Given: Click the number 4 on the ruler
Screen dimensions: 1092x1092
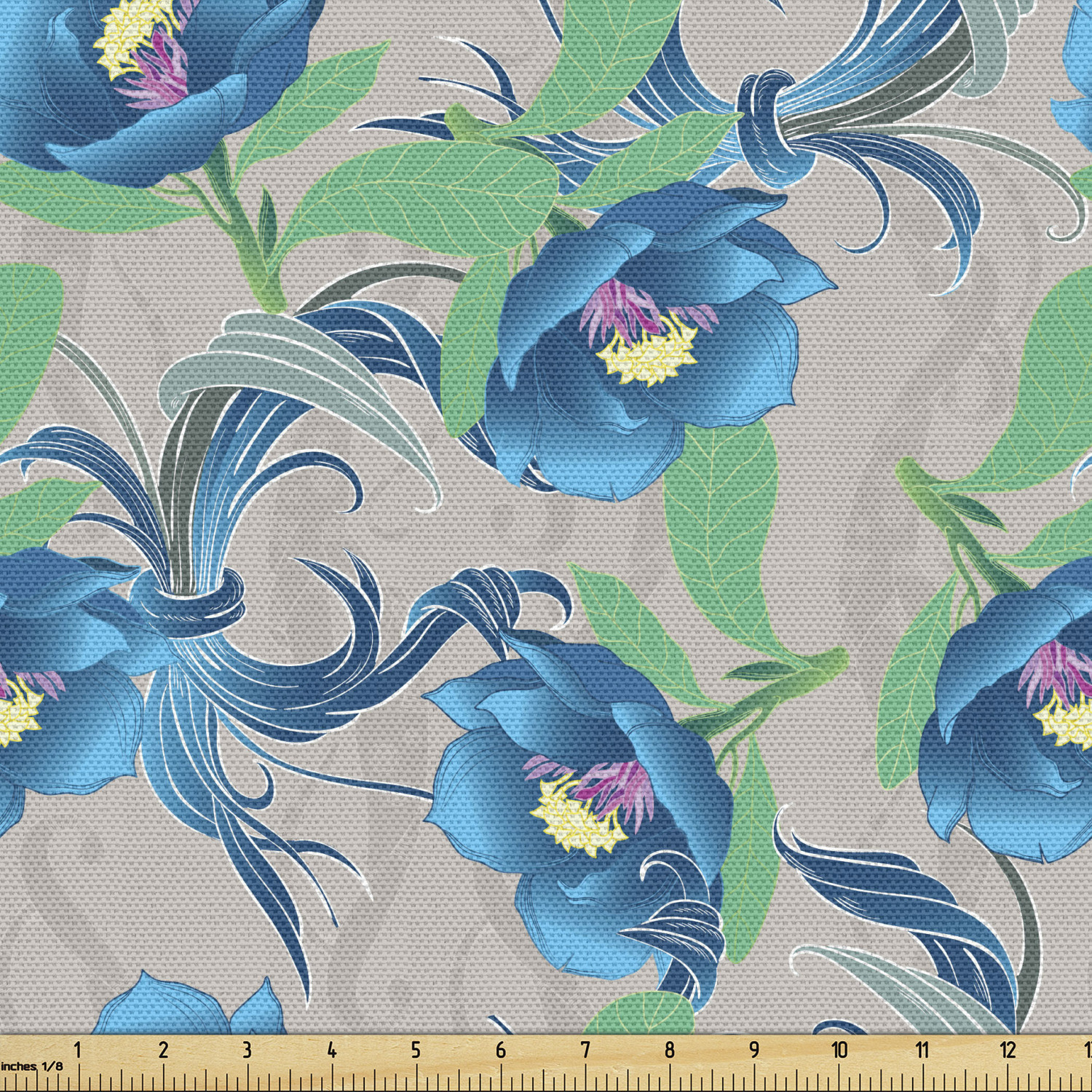Looking at the screenshot, I should (332, 1050).
